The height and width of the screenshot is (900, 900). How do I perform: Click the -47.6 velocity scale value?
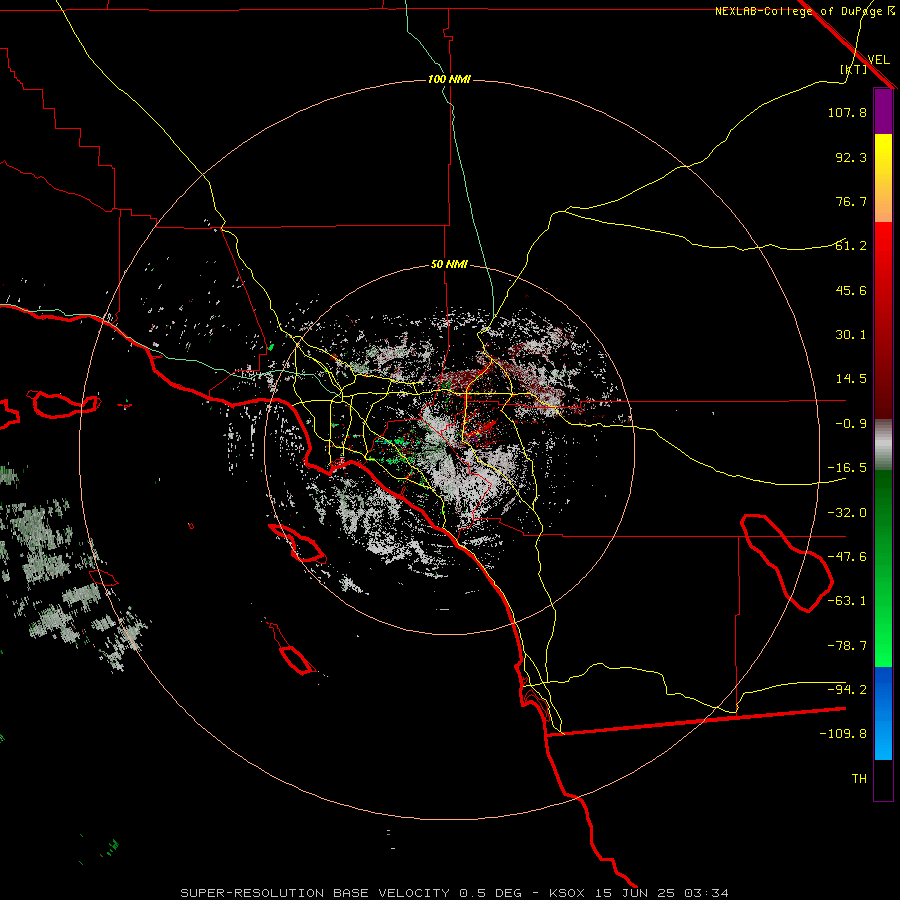click(x=847, y=557)
